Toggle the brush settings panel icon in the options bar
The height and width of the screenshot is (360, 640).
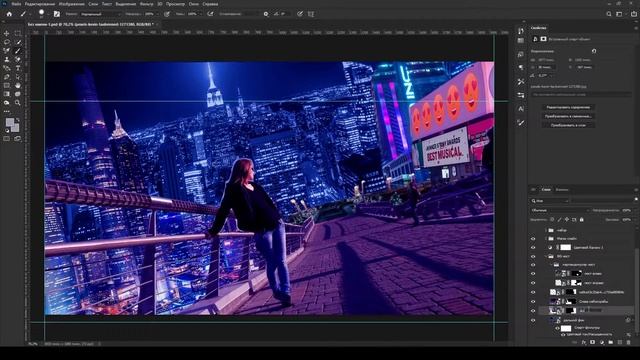coord(57,14)
